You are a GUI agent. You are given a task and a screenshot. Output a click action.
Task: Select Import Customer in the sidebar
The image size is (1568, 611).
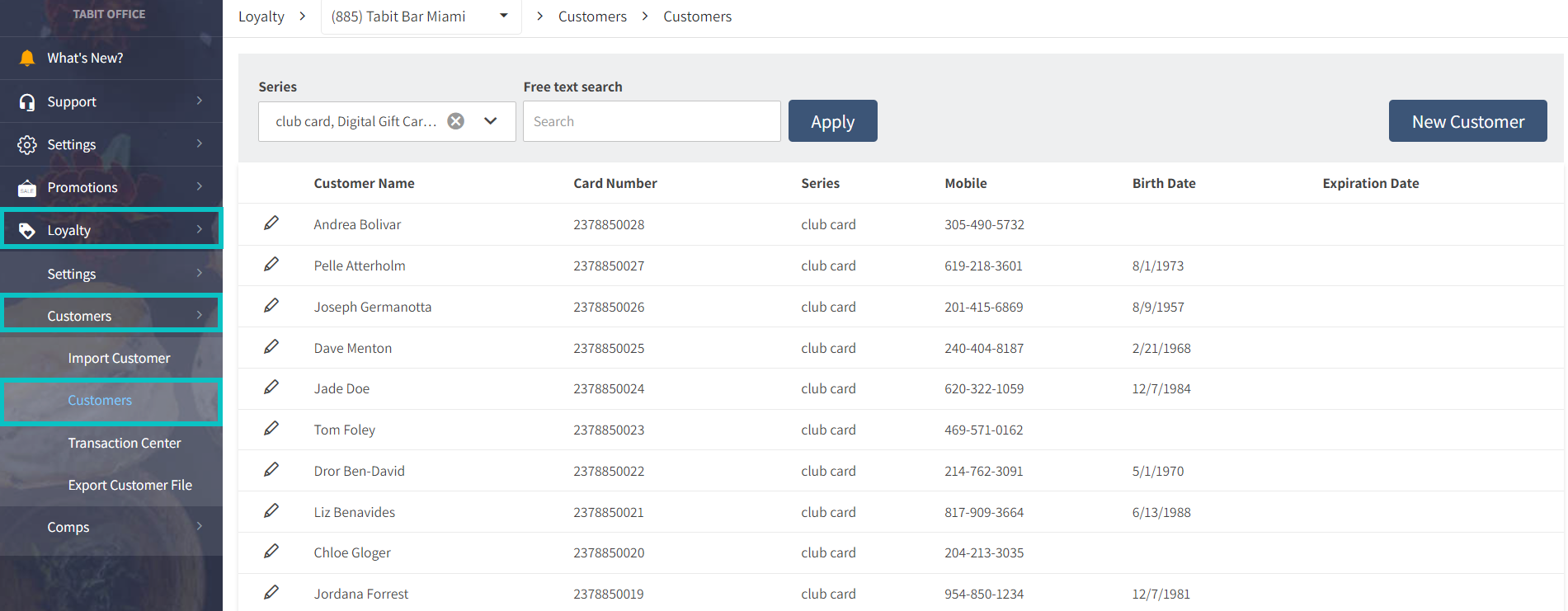pyautogui.click(x=119, y=358)
